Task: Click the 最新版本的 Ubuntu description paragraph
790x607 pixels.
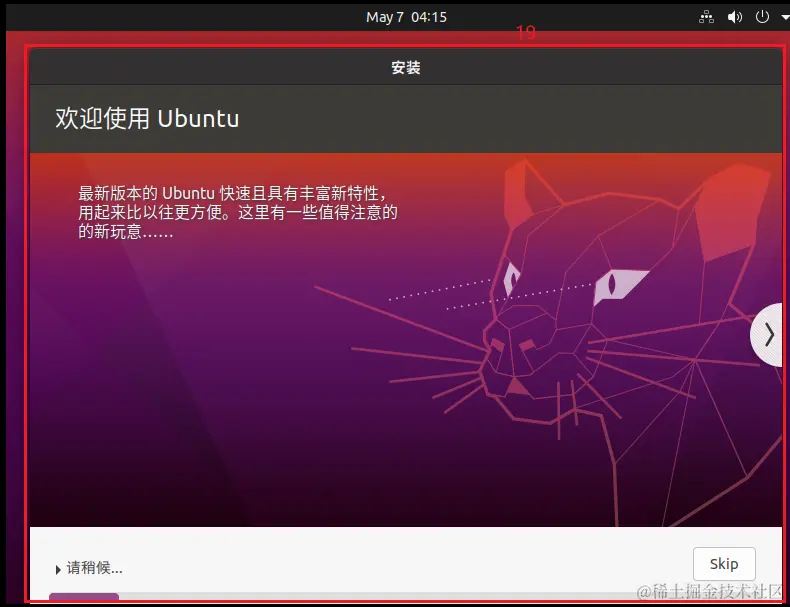Action: [238, 212]
